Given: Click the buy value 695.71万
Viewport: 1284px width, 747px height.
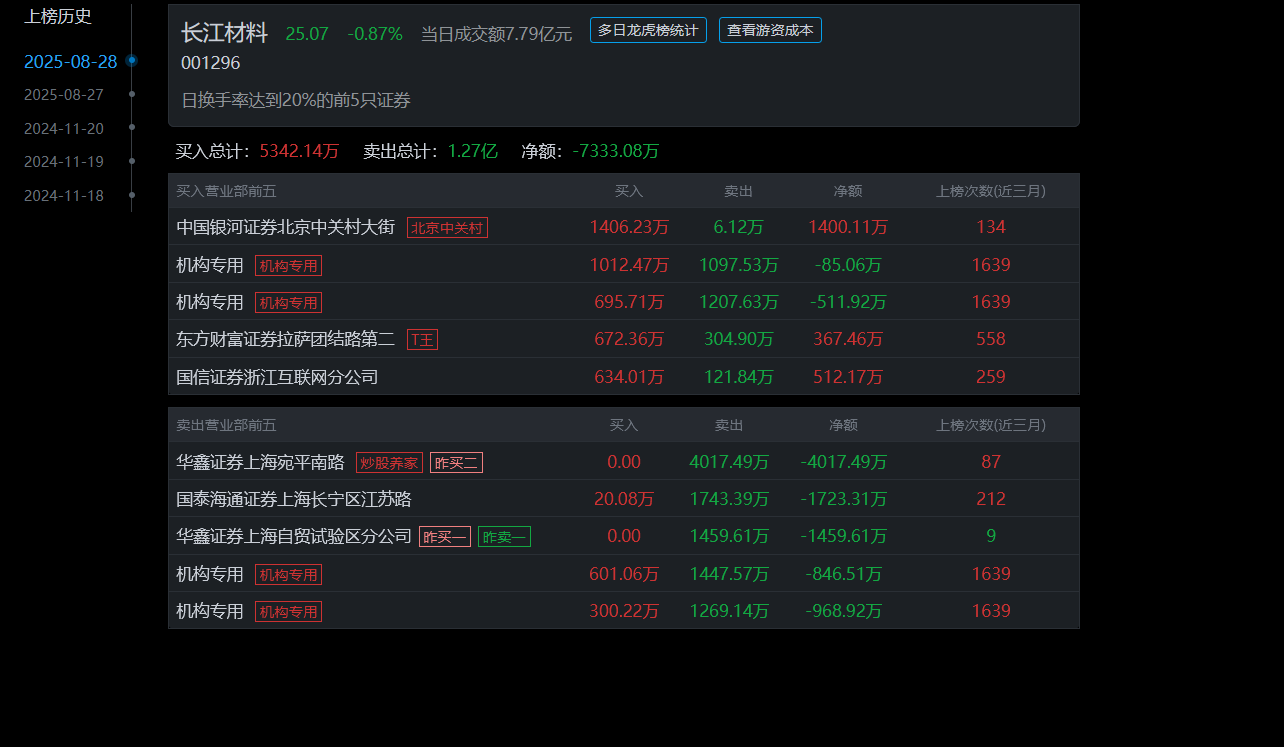Looking at the screenshot, I should (x=629, y=302).
